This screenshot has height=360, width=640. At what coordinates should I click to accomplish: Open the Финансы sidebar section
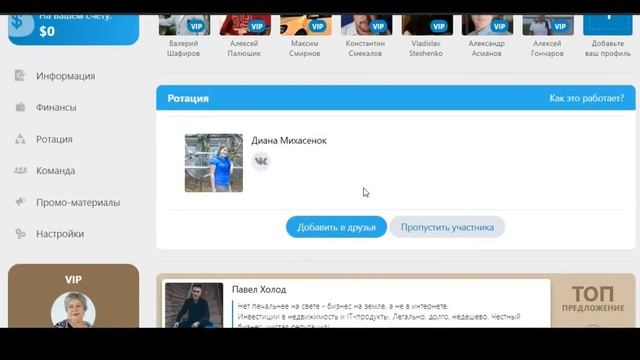click(x=56, y=107)
